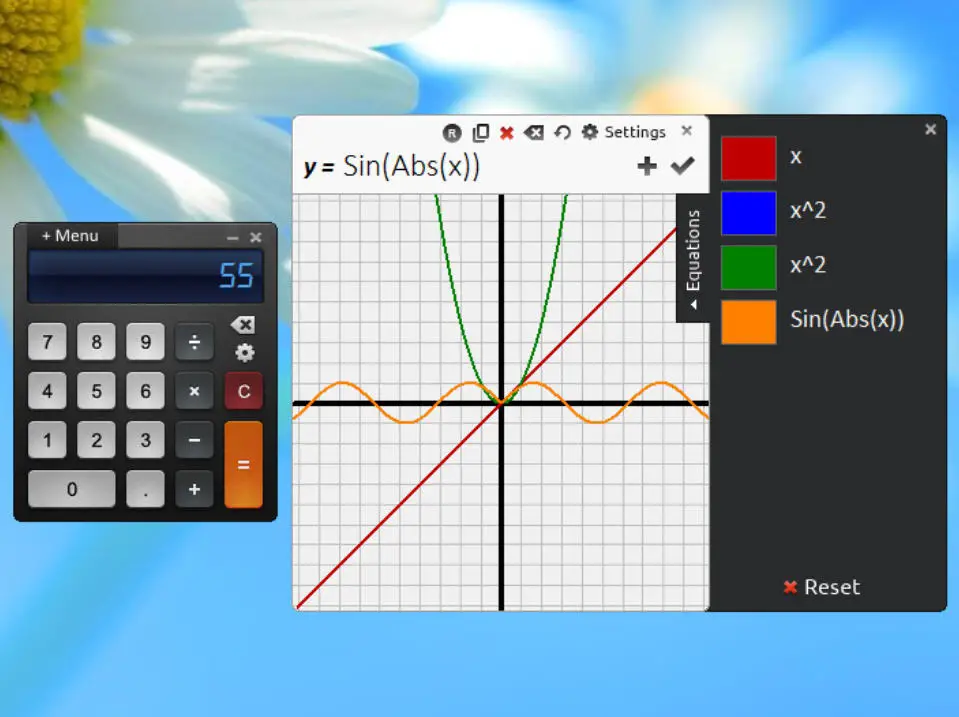
Task: Close the graph editor window
Action: [687, 130]
